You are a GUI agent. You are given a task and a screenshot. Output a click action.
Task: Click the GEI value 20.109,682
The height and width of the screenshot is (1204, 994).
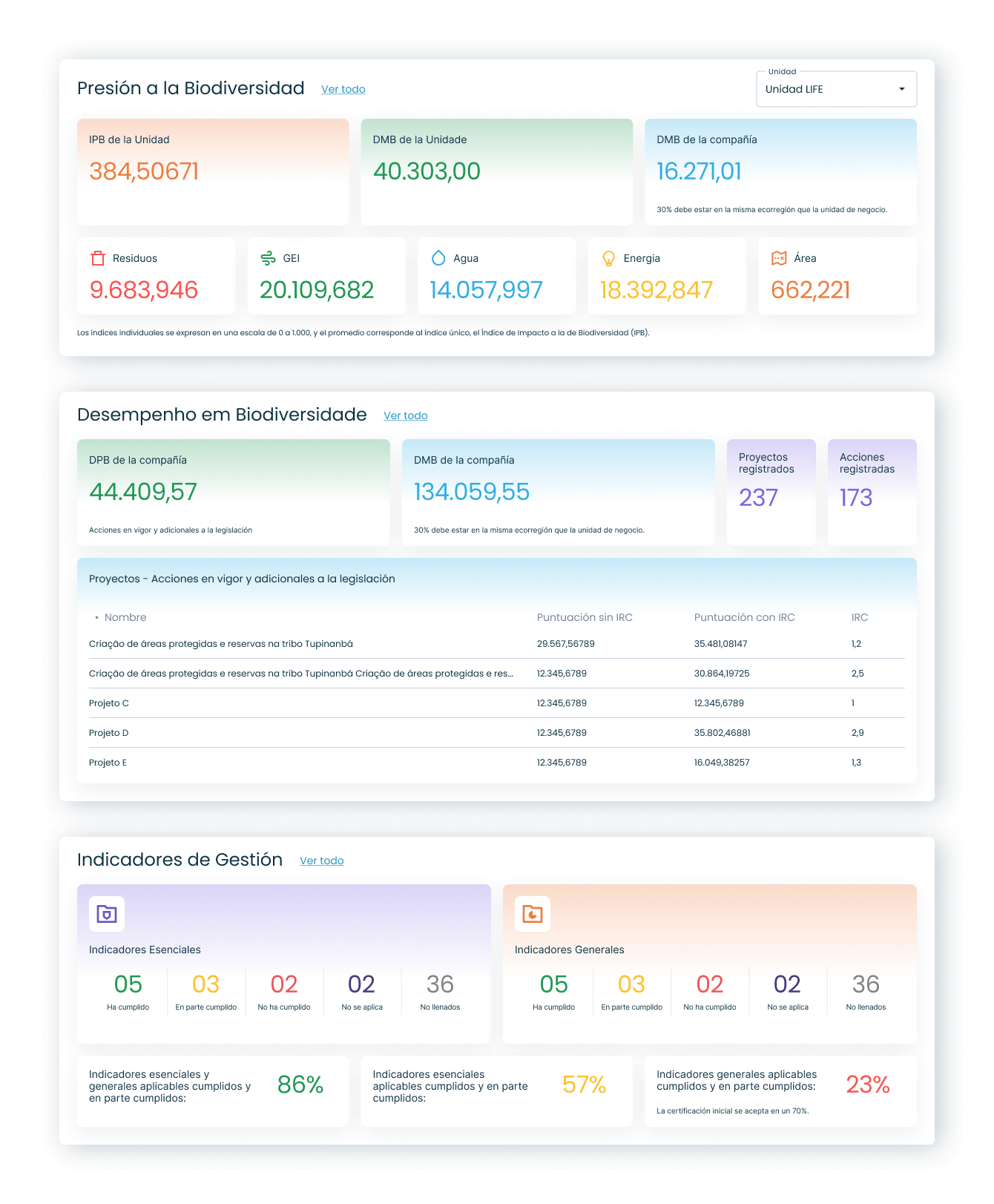317,290
